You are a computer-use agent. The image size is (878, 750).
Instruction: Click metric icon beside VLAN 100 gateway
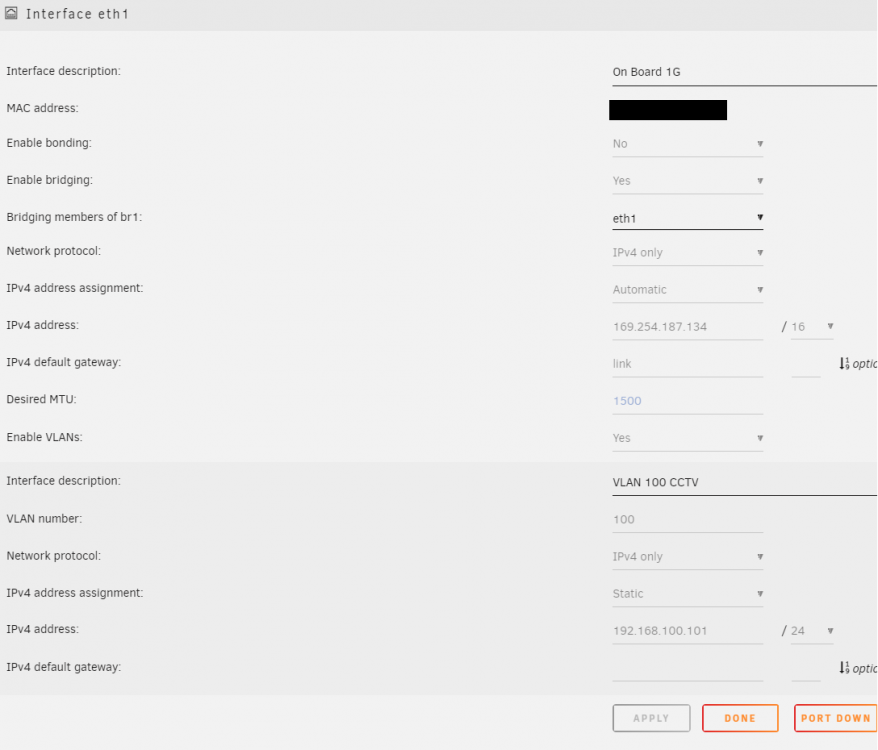(x=844, y=668)
